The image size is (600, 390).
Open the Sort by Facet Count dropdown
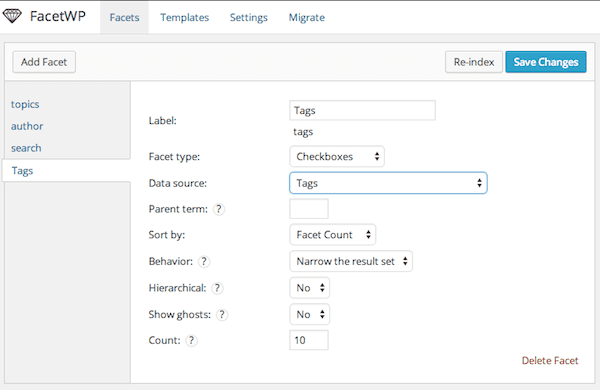pyautogui.click(x=333, y=235)
